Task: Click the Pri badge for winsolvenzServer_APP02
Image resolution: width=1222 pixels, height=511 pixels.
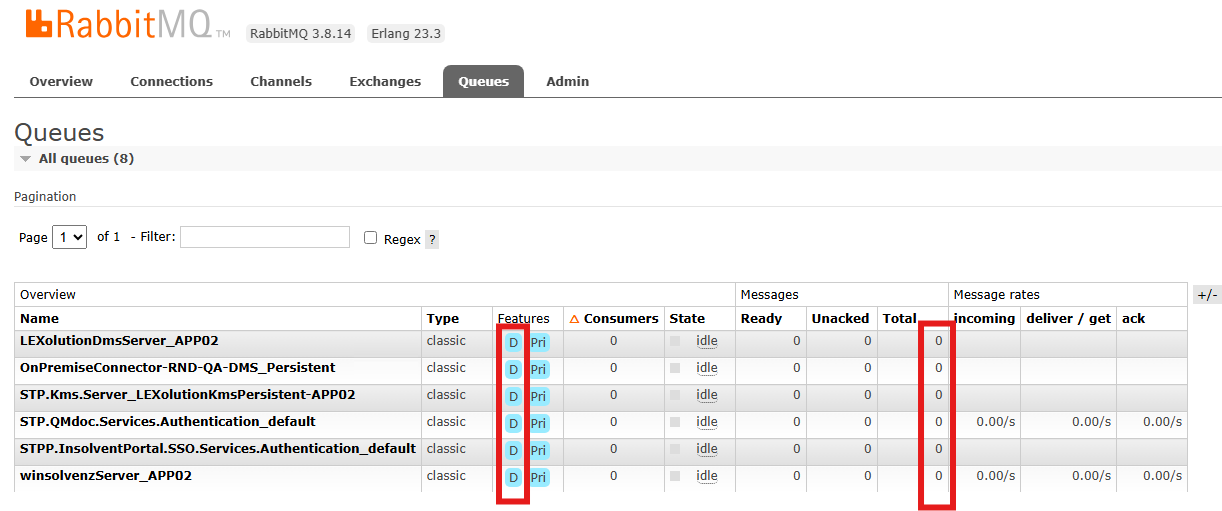Action: (x=538, y=477)
